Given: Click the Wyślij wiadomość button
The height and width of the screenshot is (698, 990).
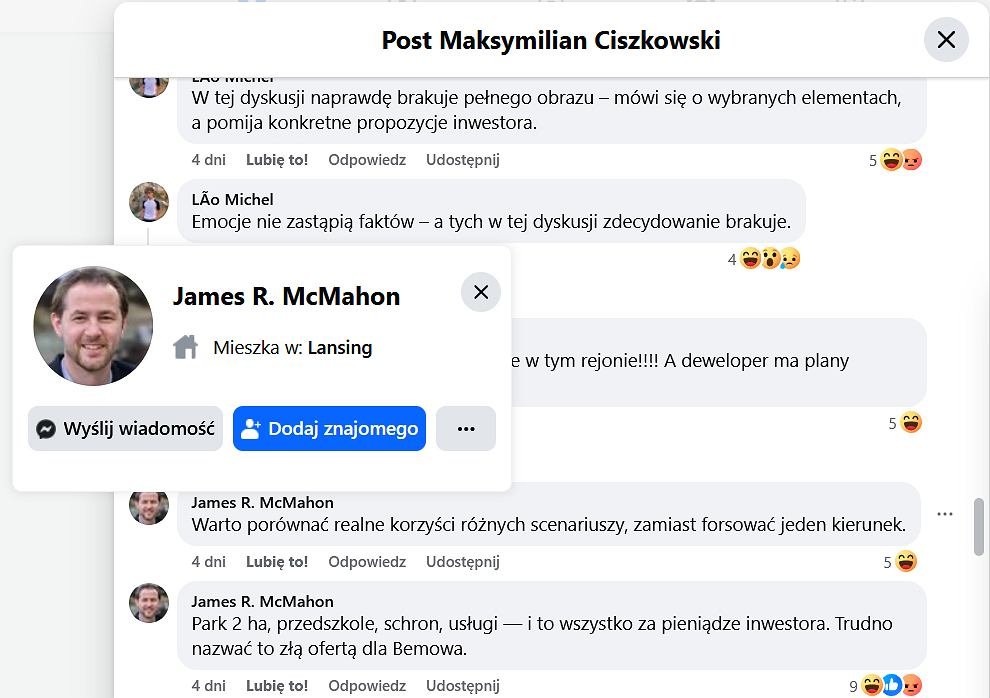Looking at the screenshot, I should click(x=126, y=429).
